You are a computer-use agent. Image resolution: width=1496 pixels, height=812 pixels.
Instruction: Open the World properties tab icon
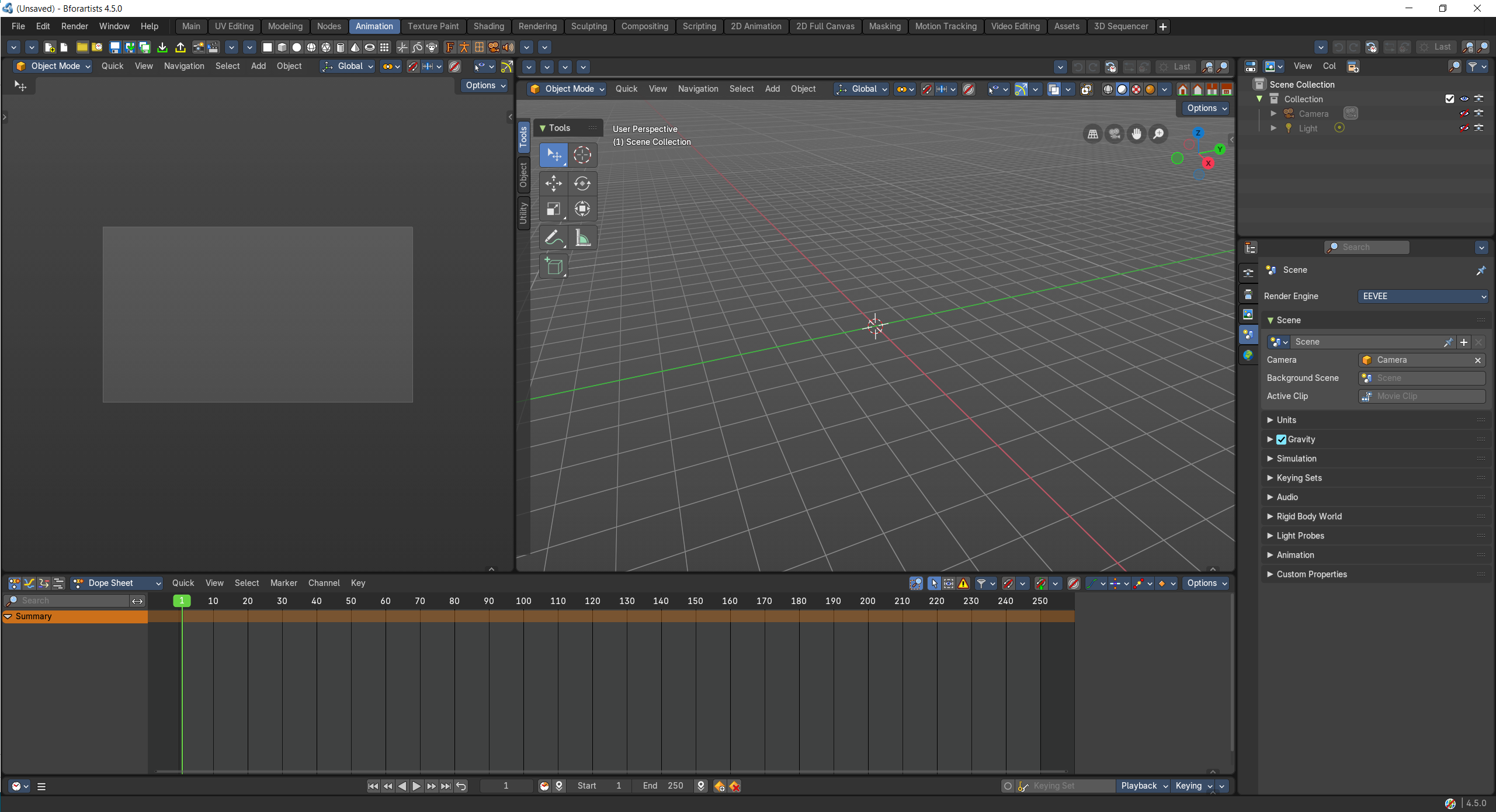(1248, 355)
